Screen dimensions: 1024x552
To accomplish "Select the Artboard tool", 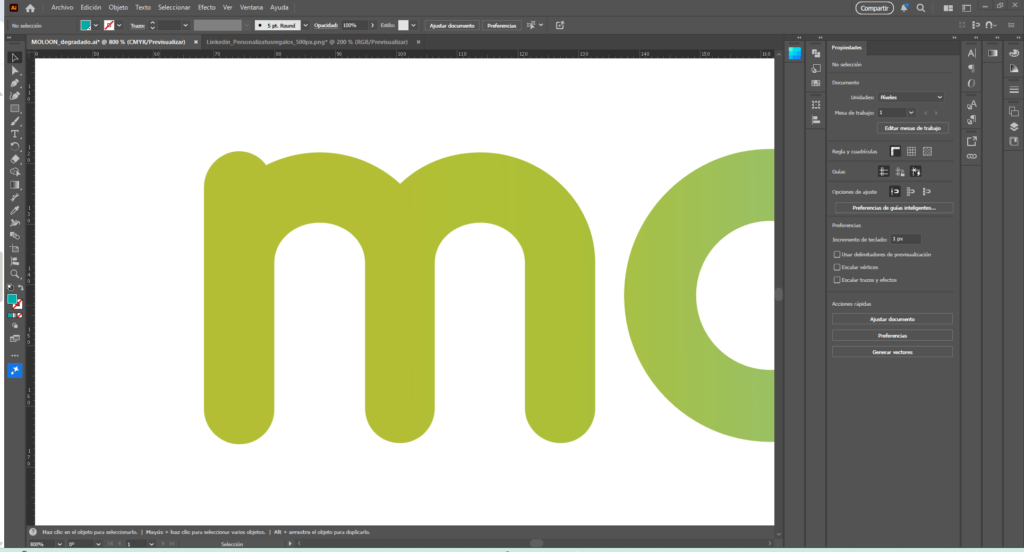I will pos(14,248).
